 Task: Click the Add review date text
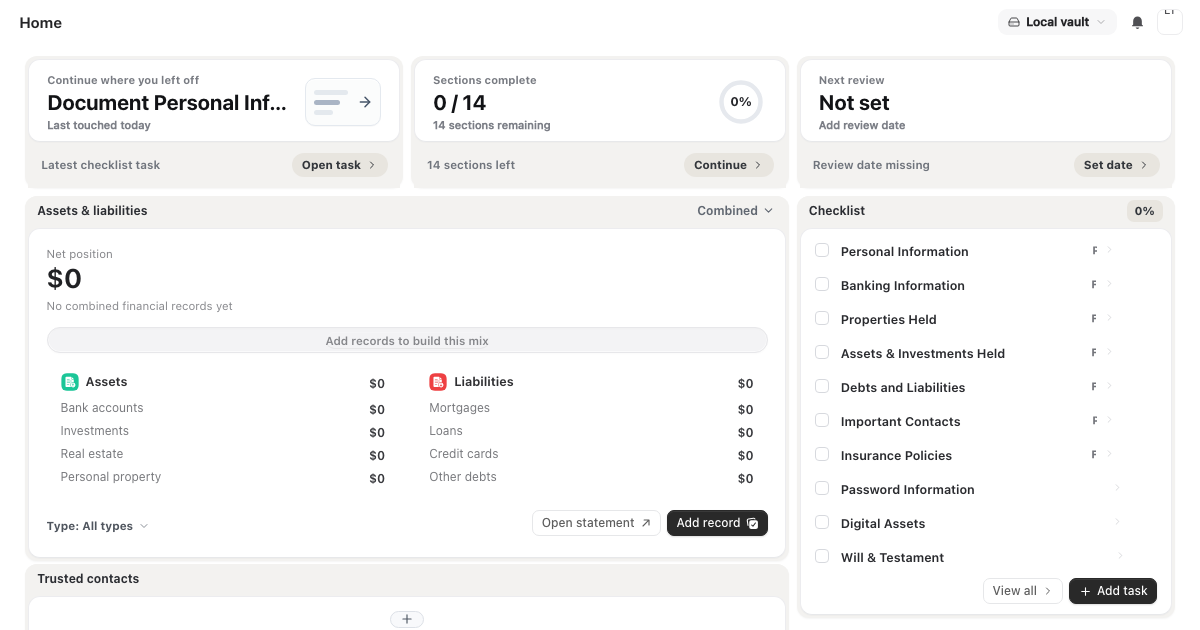click(862, 126)
